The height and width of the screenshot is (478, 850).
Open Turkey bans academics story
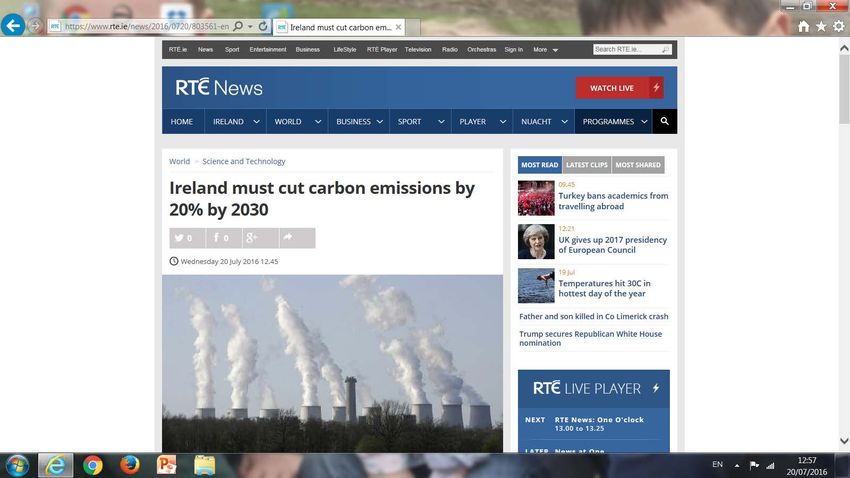[613, 201]
